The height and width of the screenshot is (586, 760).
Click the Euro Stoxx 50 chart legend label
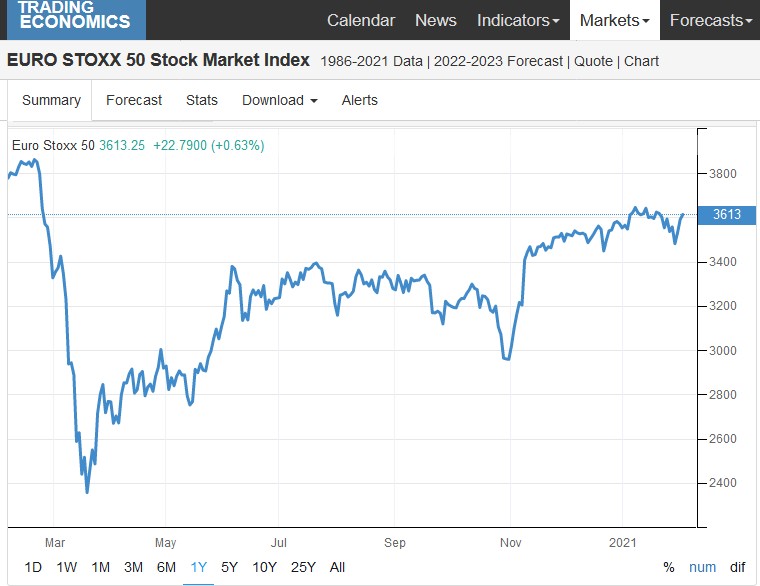(53, 145)
